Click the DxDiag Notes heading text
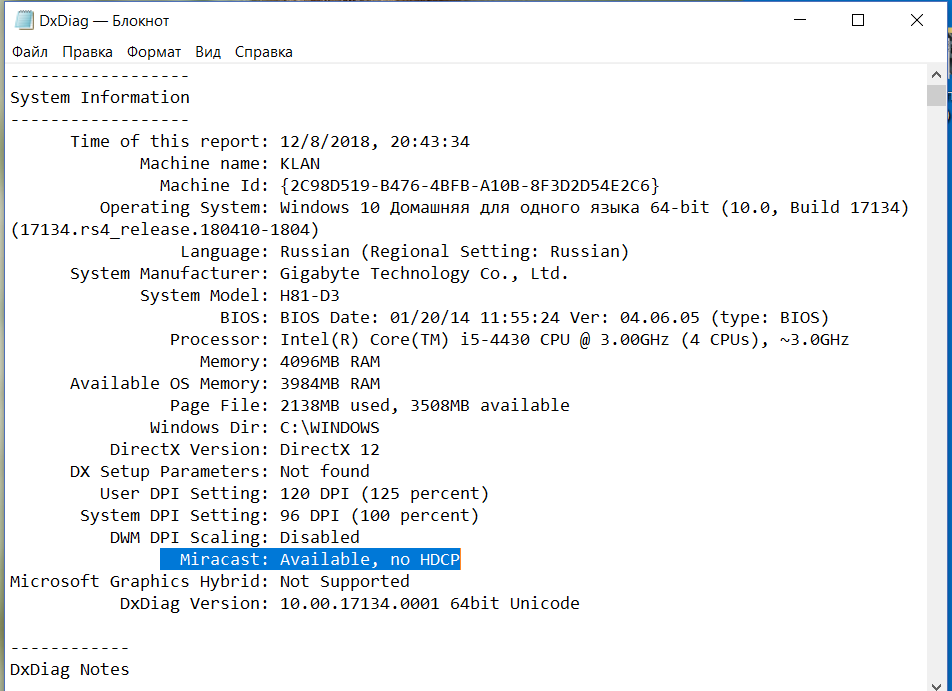 point(70,670)
